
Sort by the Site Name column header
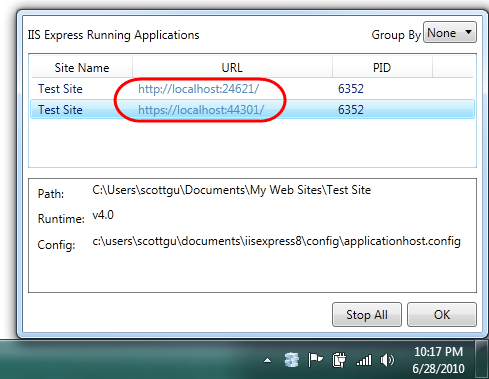pyautogui.click(x=82, y=68)
